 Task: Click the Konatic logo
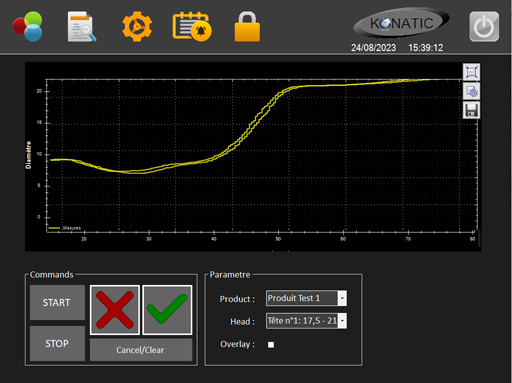tap(401, 23)
